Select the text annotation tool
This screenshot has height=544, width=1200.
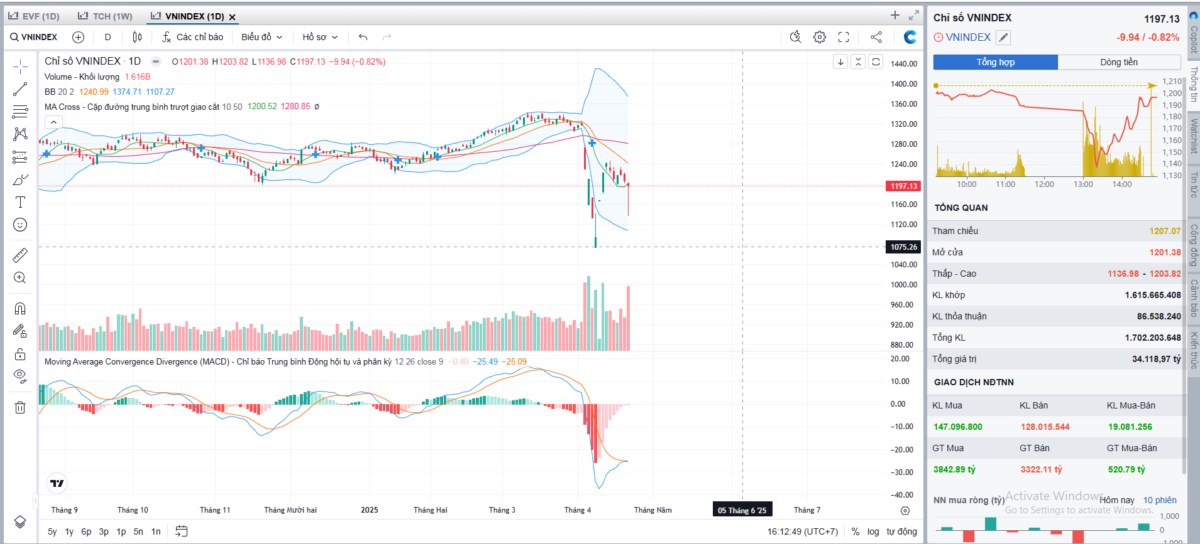pyautogui.click(x=19, y=202)
